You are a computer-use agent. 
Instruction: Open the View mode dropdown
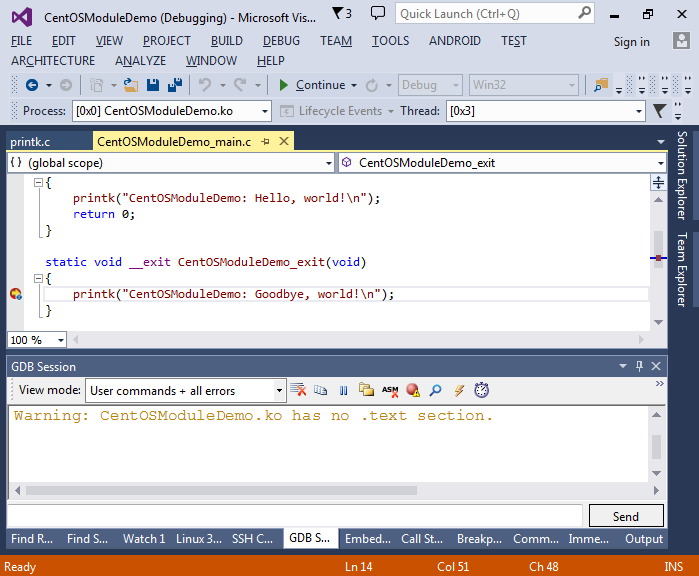(185, 391)
